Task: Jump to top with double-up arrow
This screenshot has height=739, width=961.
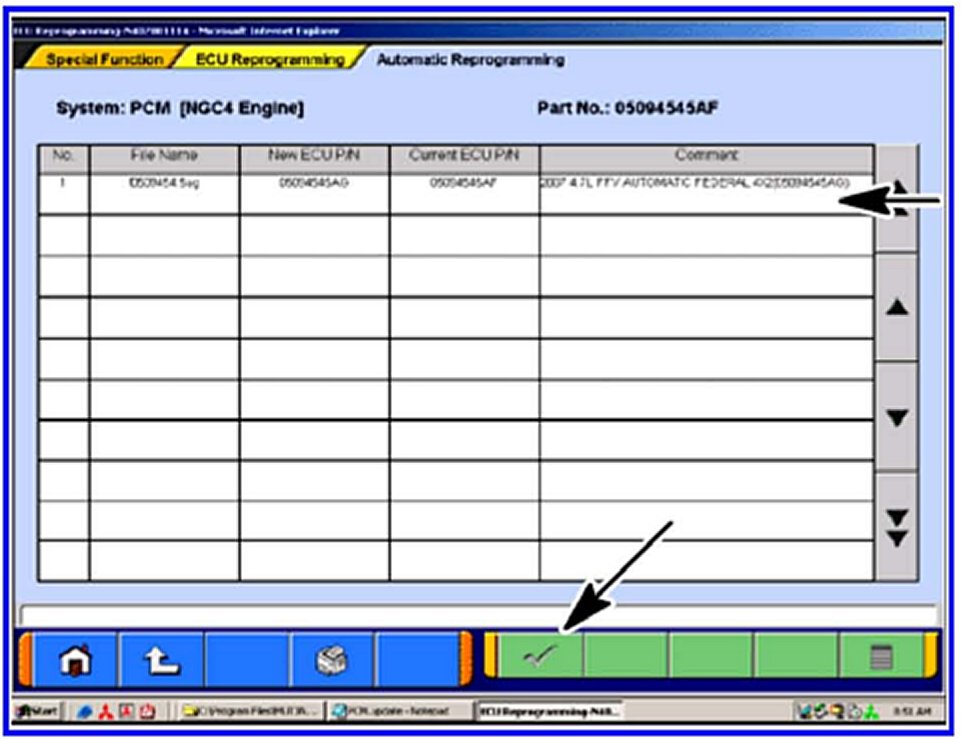Action: 897,195
